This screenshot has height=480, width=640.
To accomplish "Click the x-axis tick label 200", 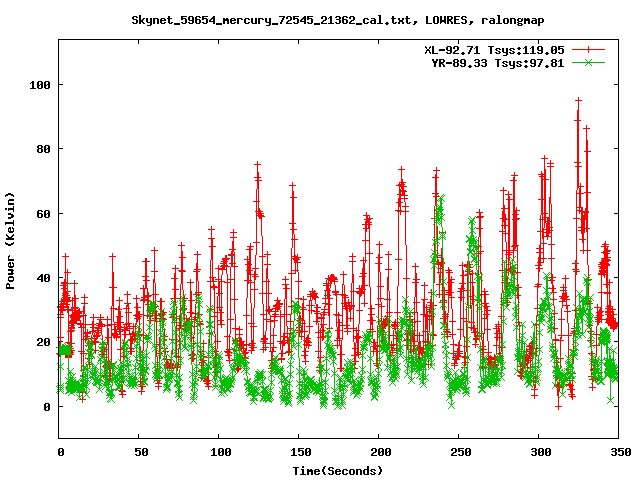I will point(381,452).
